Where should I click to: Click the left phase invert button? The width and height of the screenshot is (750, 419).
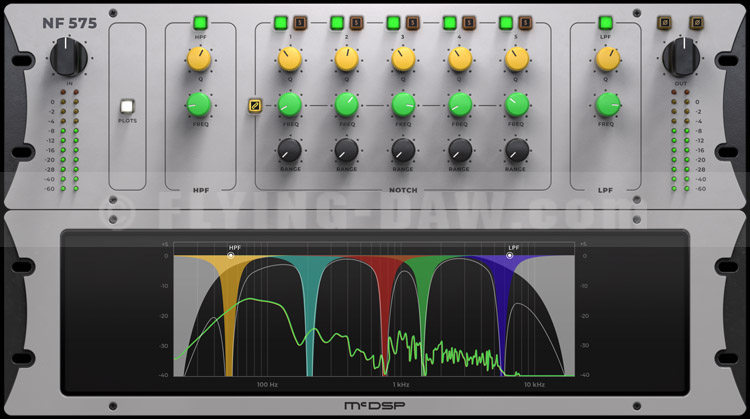664,22
